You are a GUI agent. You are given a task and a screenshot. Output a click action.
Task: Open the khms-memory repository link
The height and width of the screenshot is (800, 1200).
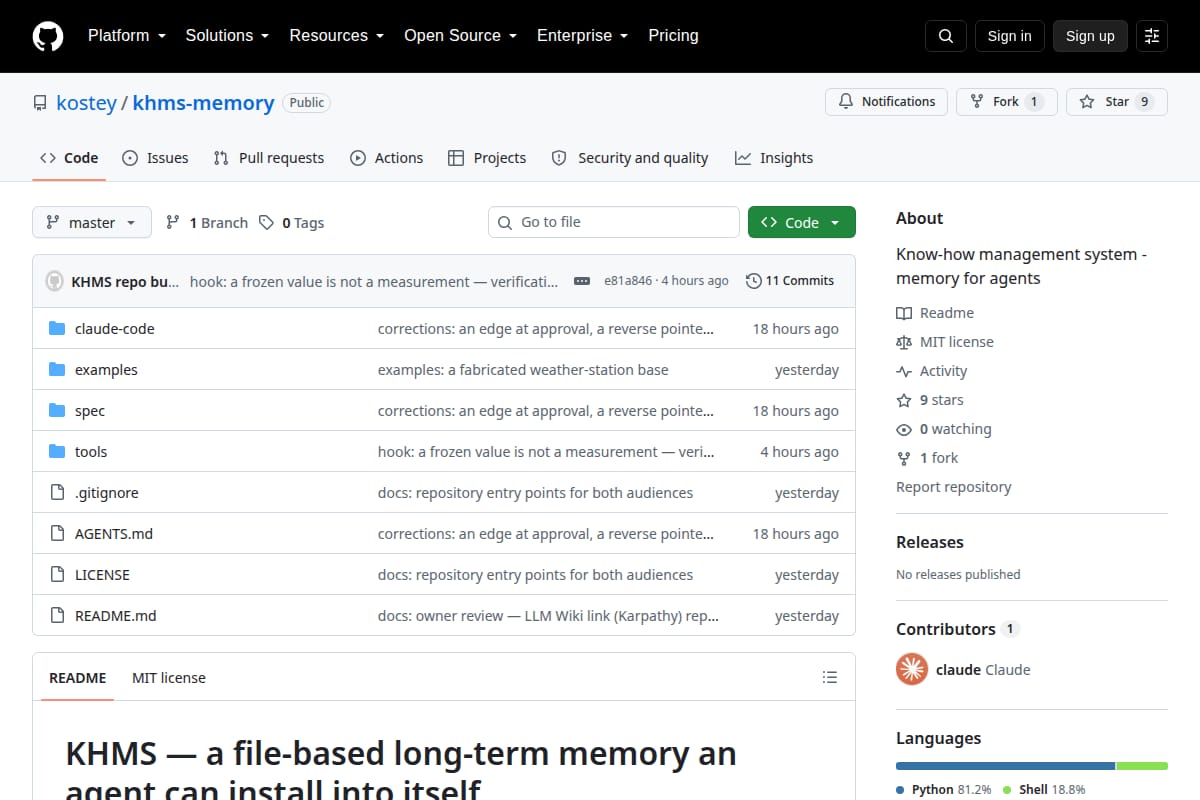click(203, 103)
